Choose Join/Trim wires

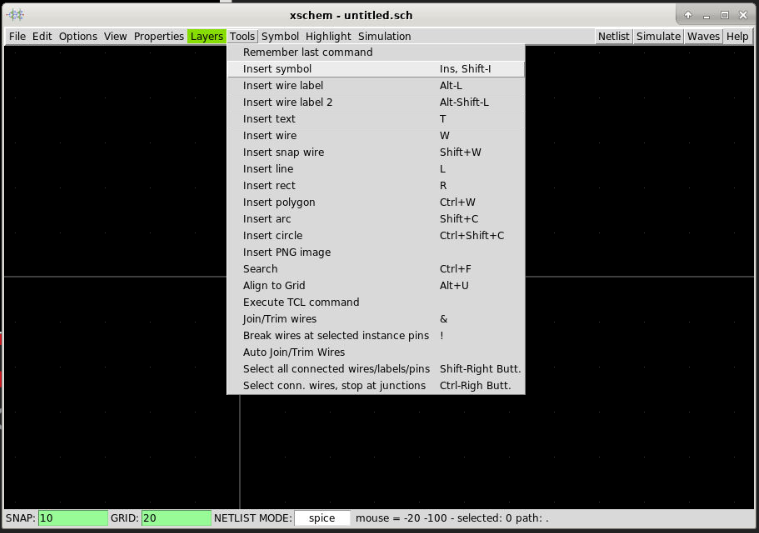[x=376, y=319]
